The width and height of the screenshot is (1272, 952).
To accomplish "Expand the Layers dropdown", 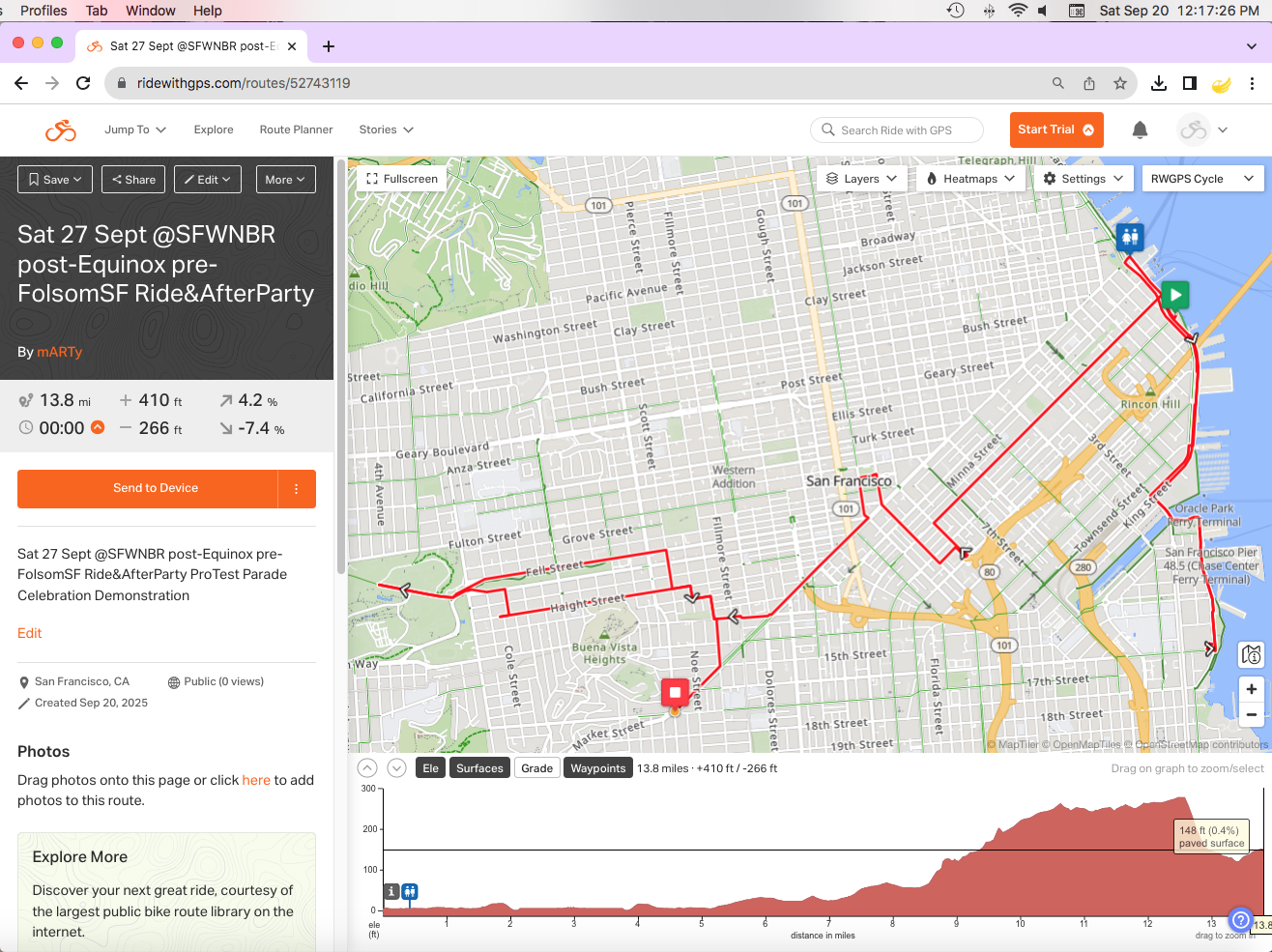I will click(861, 179).
